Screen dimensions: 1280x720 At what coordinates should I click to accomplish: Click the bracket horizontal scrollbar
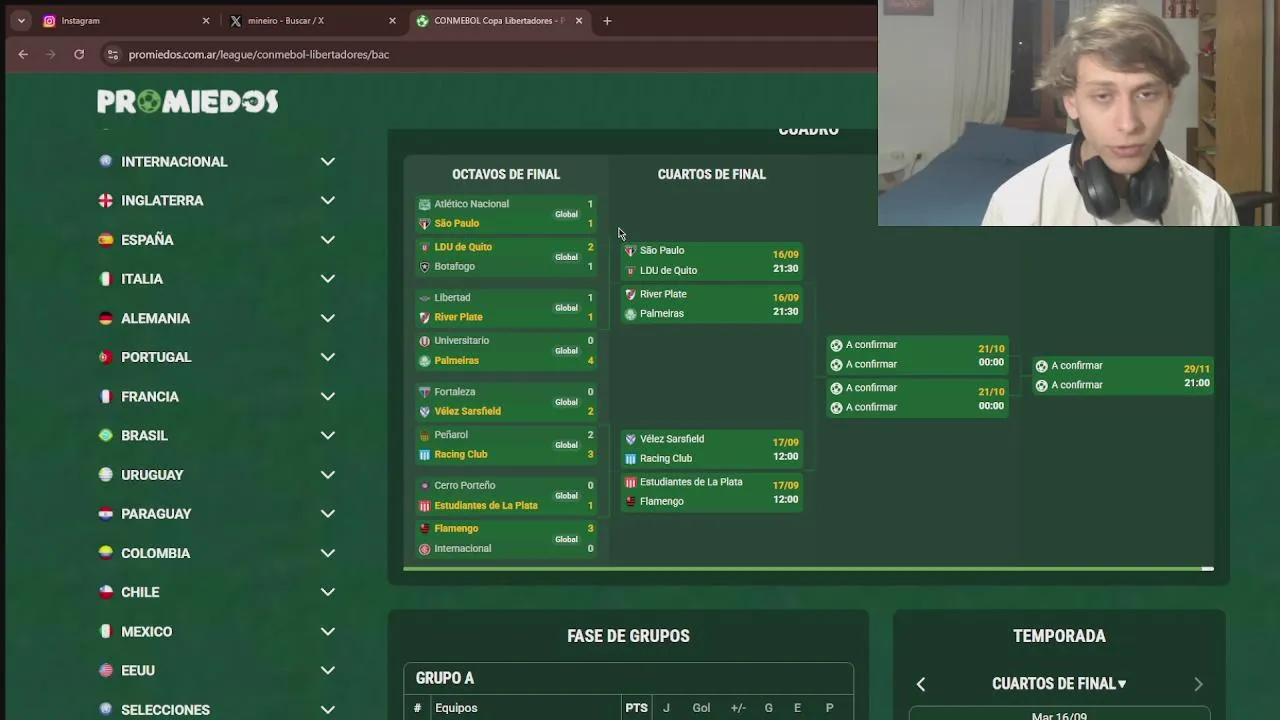click(x=808, y=569)
